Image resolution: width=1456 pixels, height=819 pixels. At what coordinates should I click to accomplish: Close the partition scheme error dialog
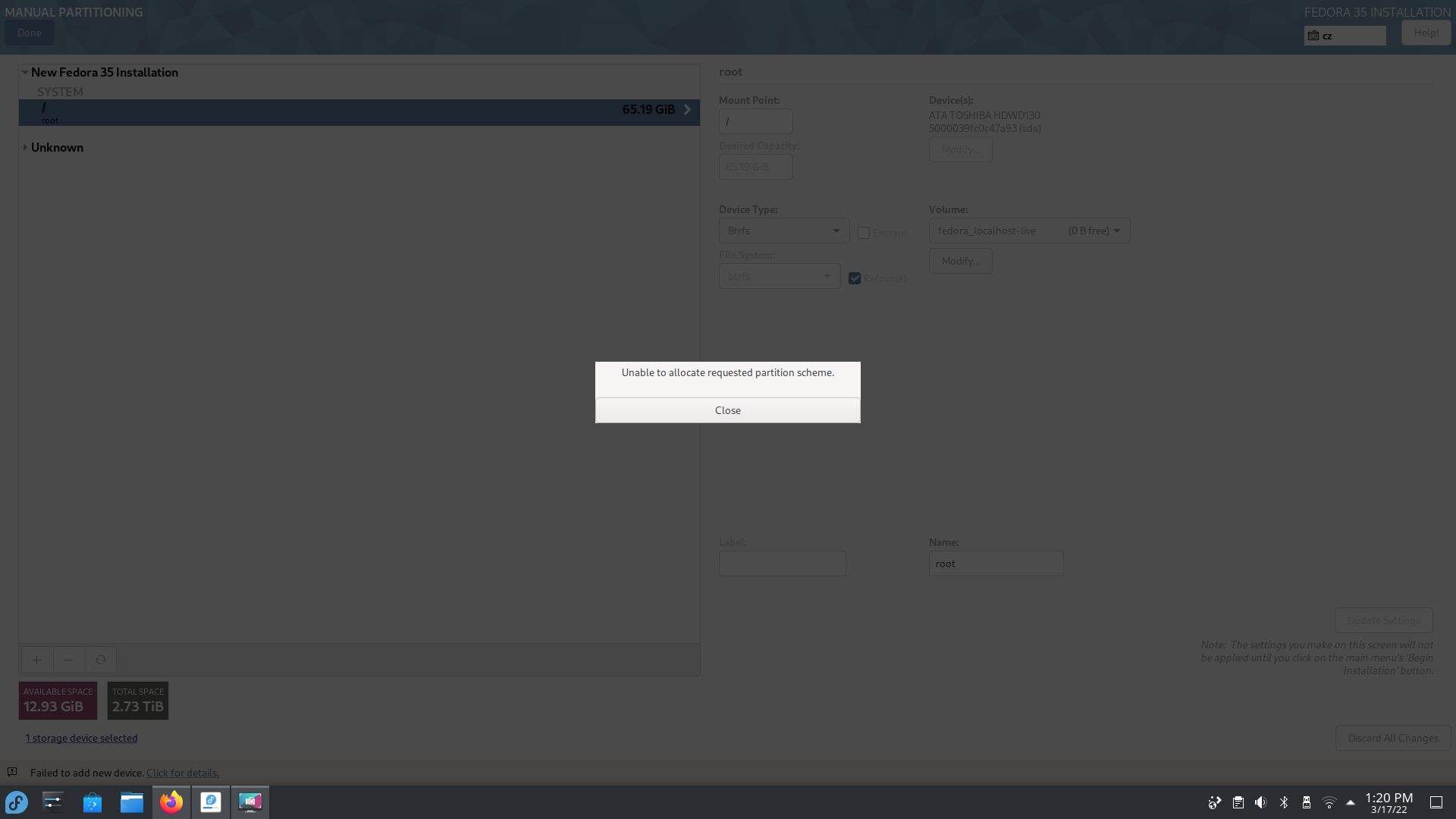[727, 410]
